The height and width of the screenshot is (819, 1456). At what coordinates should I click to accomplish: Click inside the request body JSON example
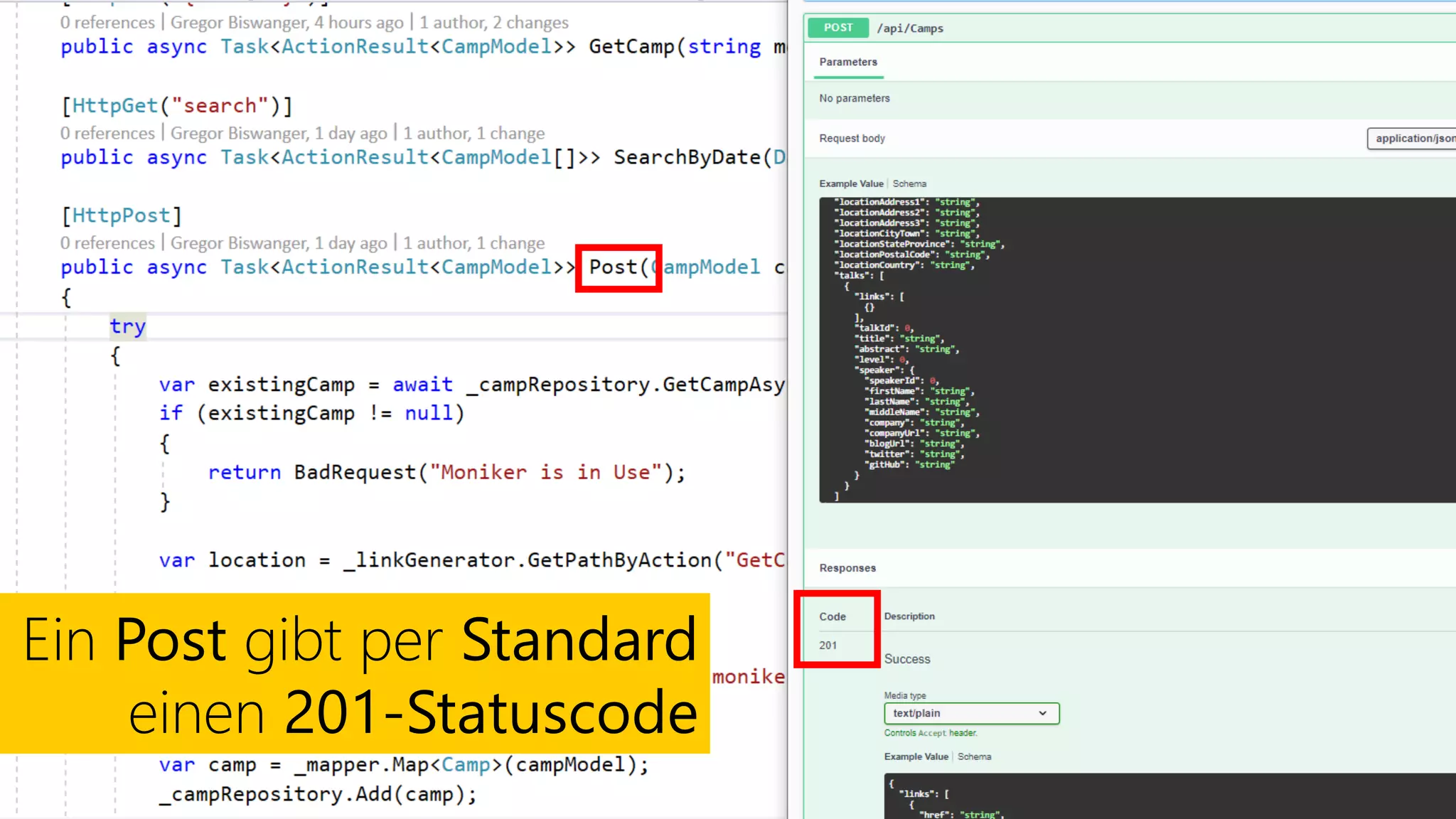tap(1137, 350)
